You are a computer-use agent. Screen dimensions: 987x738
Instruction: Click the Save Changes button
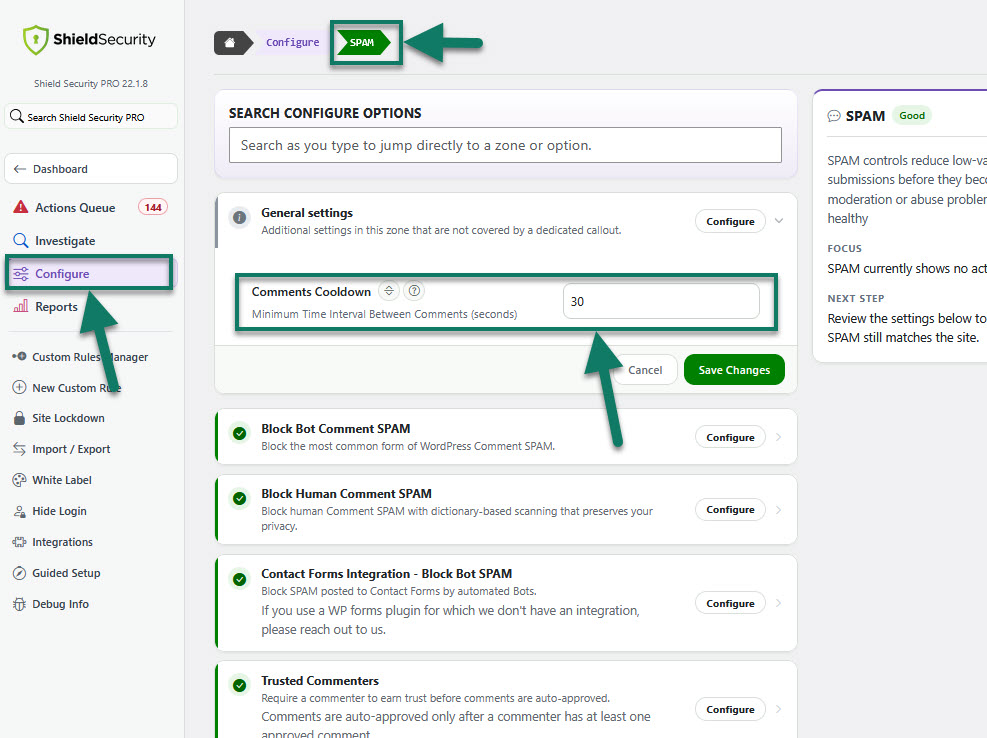734,370
